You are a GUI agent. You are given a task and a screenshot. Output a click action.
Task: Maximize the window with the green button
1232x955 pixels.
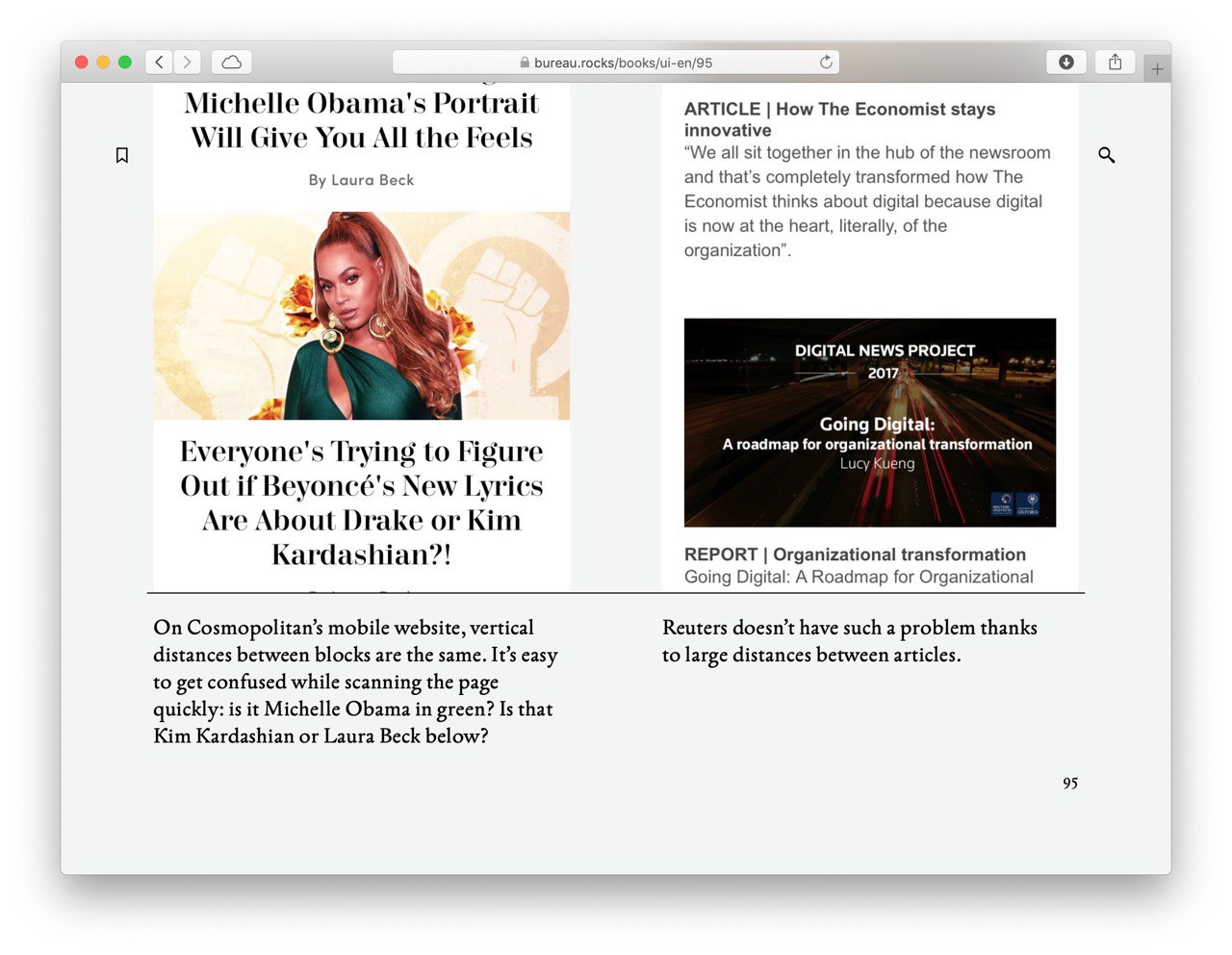tap(125, 62)
